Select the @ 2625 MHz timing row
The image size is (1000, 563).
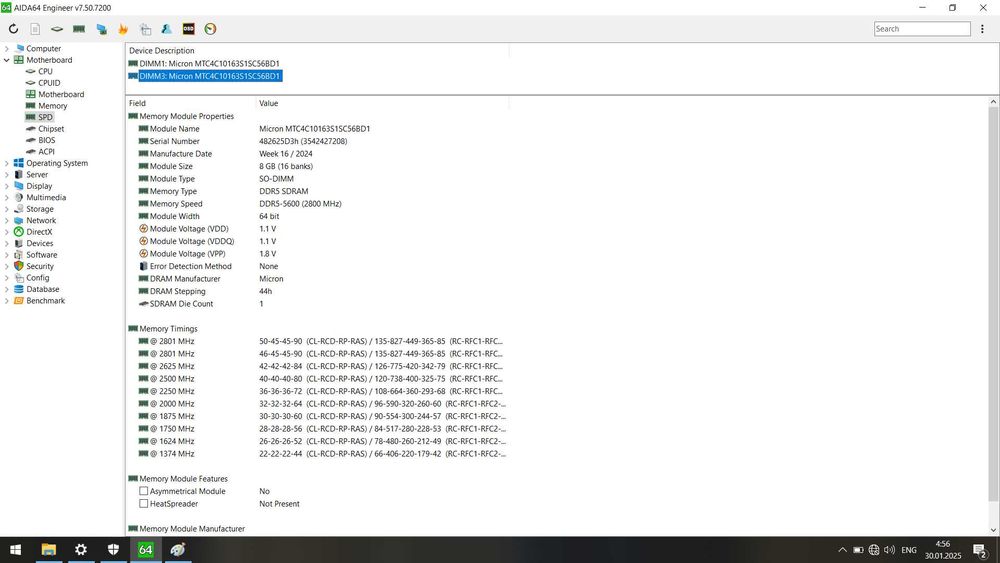[318, 367]
